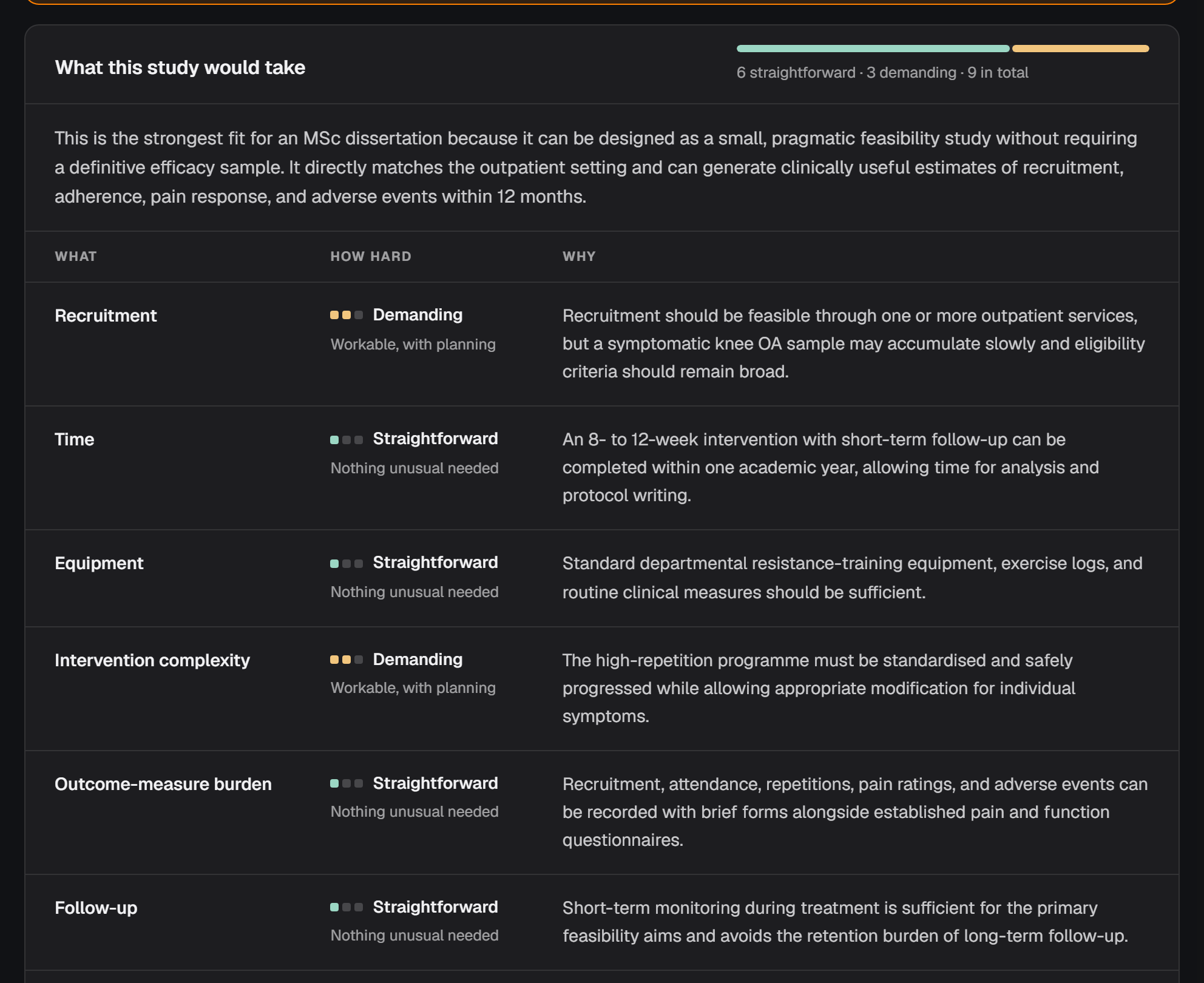
Task: Click the amber dots in Intervention complexity row
Action: click(x=347, y=660)
